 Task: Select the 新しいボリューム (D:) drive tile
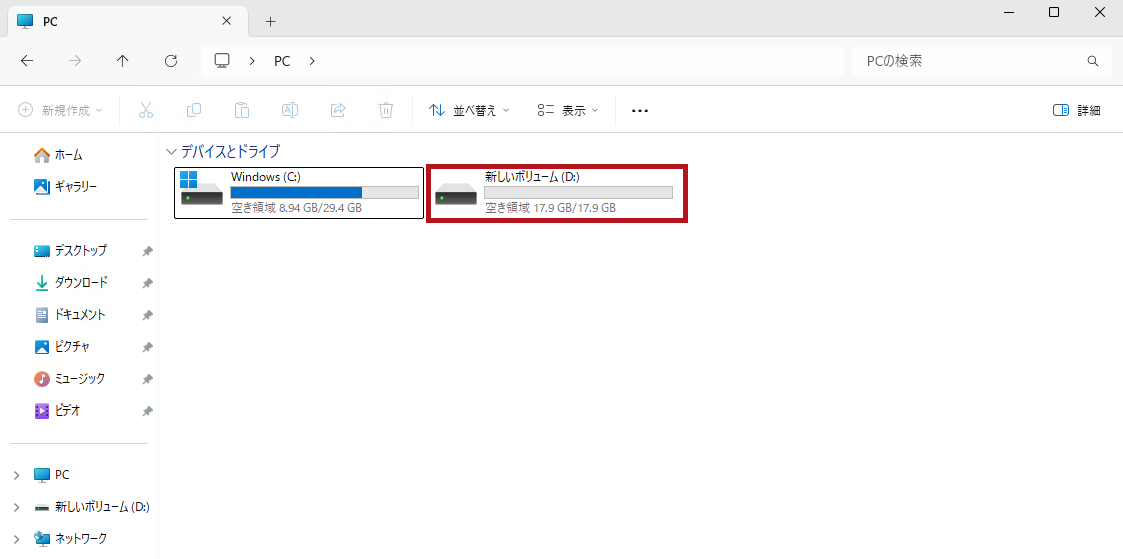557,193
